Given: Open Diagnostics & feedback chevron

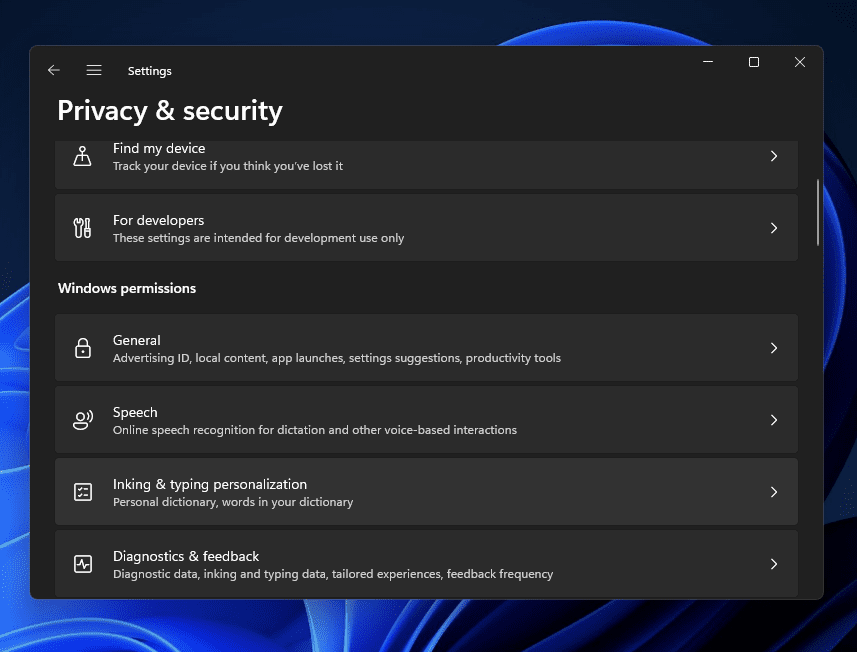Looking at the screenshot, I should point(774,564).
